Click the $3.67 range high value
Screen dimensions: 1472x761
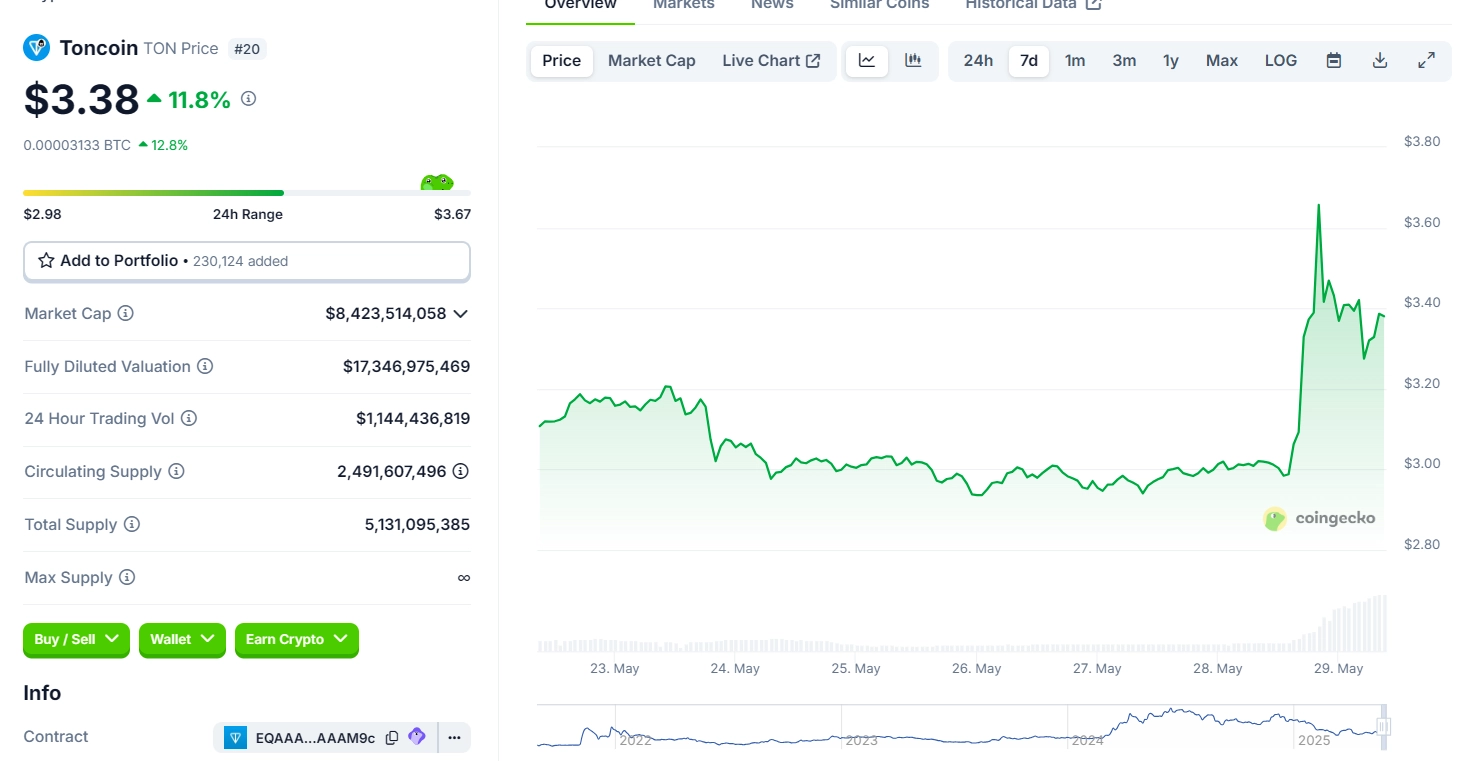coord(452,214)
